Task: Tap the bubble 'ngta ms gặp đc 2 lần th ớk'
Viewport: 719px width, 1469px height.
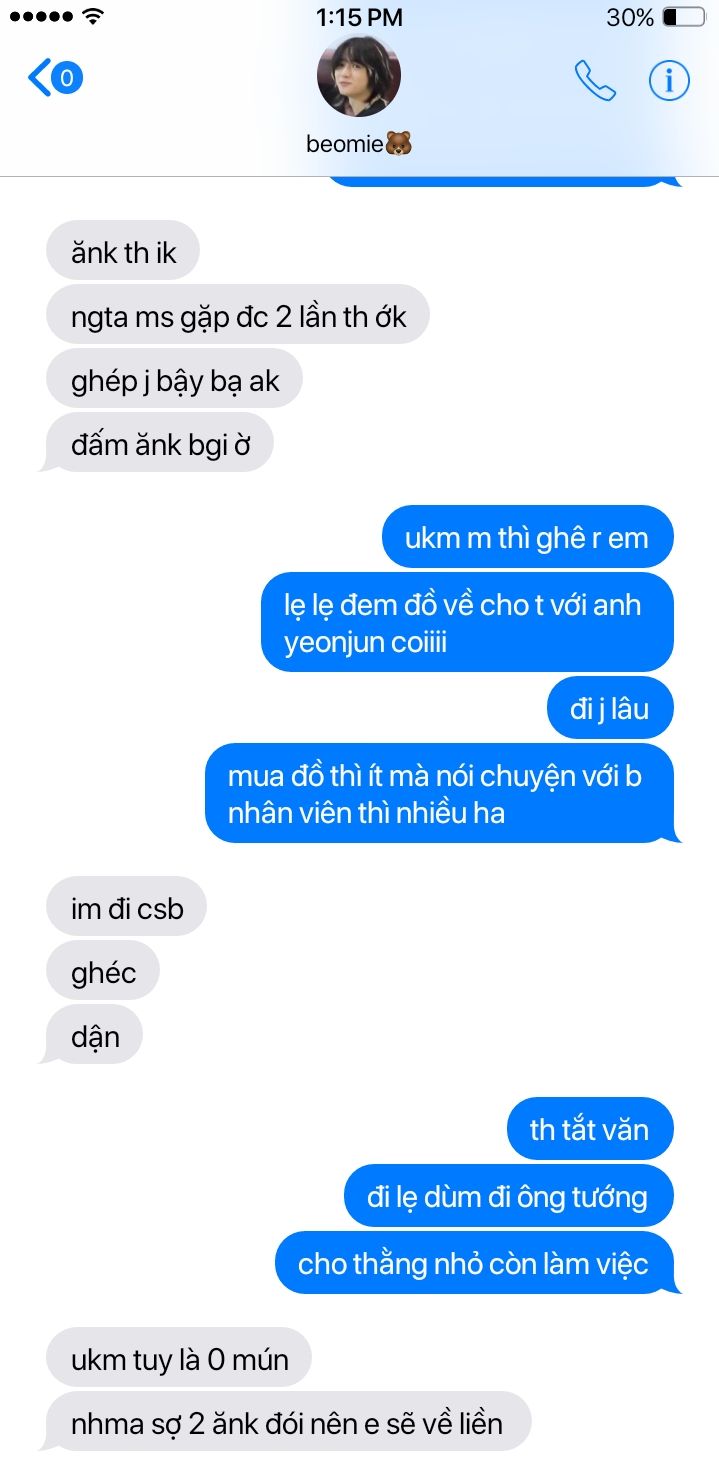Action: (238, 316)
